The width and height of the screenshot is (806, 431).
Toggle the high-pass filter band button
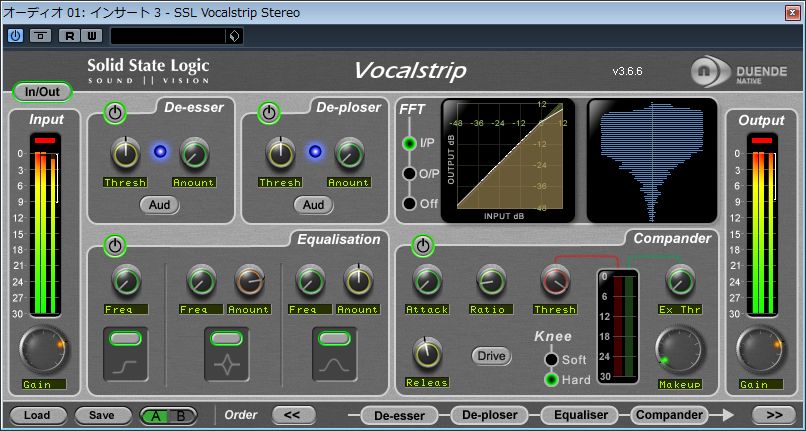point(125,338)
